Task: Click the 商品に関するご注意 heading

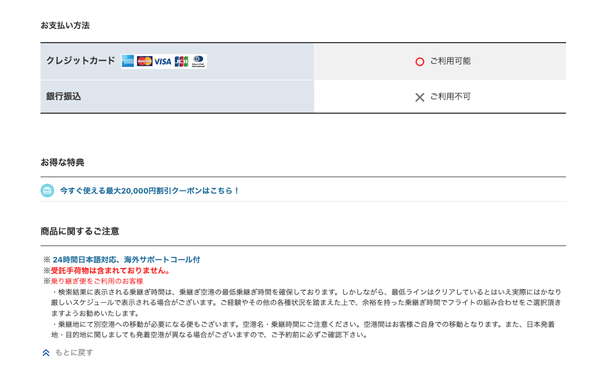Action: [x=80, y=231]
